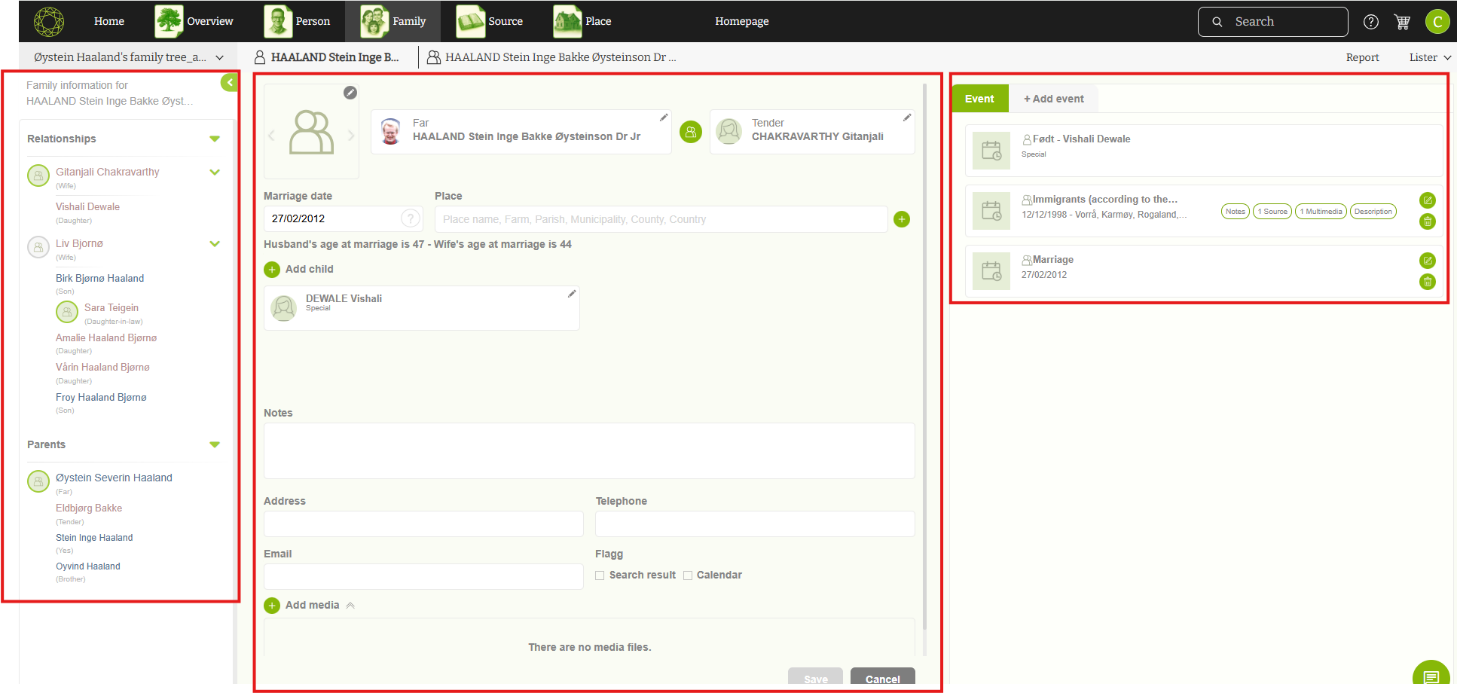Collapse the Relationships section
This screenshot has width=1457, height=693.
(x=214, y=139)
